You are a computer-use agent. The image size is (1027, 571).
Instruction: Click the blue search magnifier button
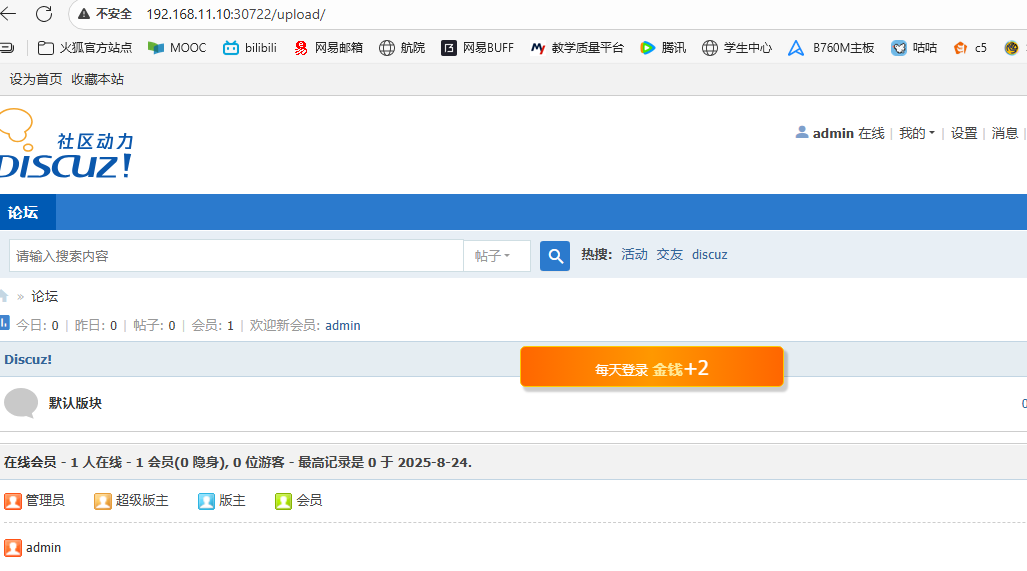[555, 256]
